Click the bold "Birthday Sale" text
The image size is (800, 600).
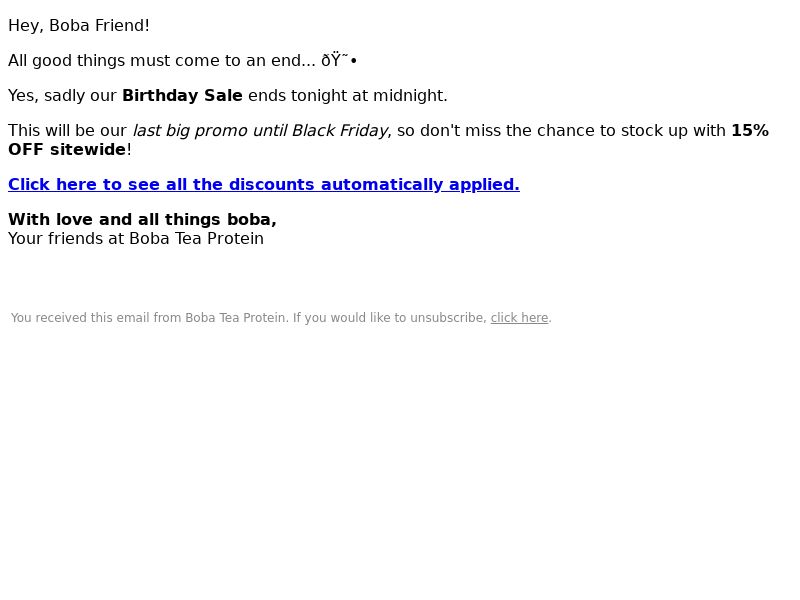pyautogui.click(x=182, y=96)
